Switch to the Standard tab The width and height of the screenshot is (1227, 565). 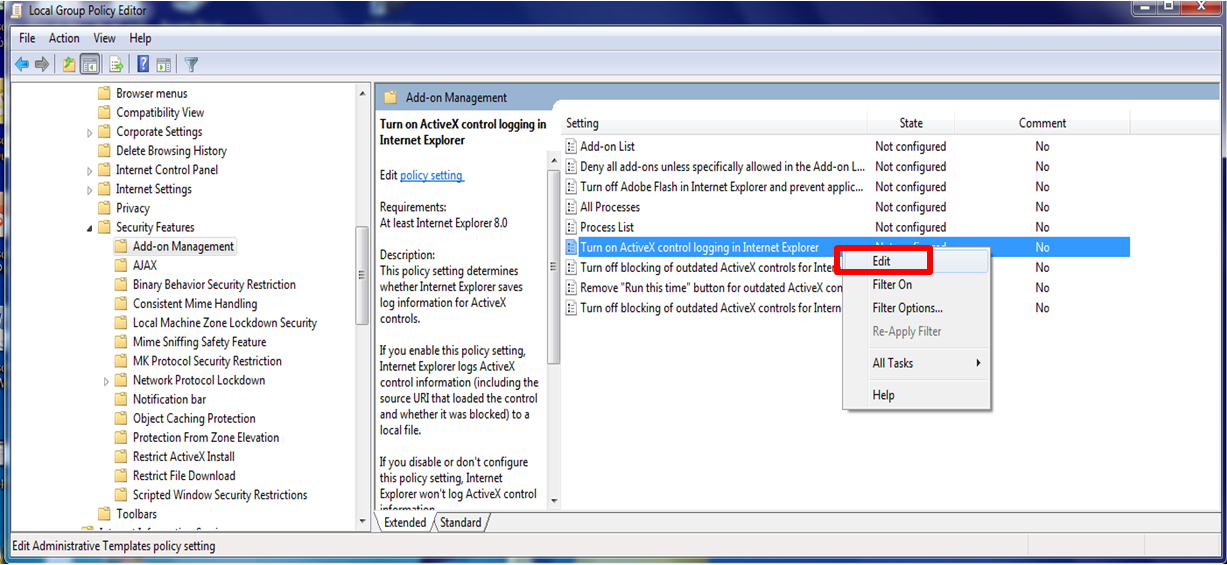point(461,522)
